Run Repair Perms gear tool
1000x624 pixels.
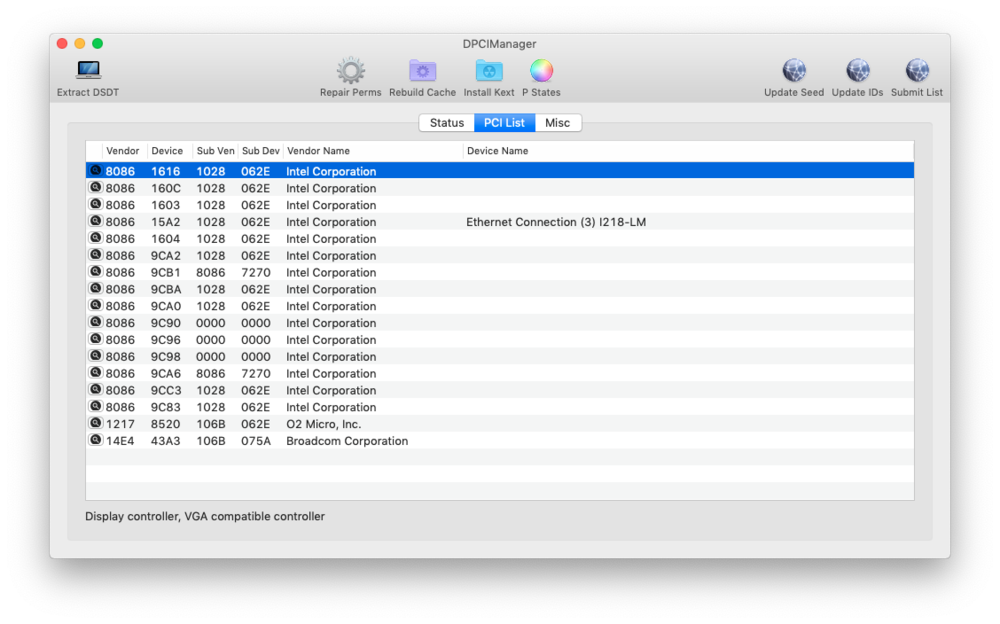[350, 71]
